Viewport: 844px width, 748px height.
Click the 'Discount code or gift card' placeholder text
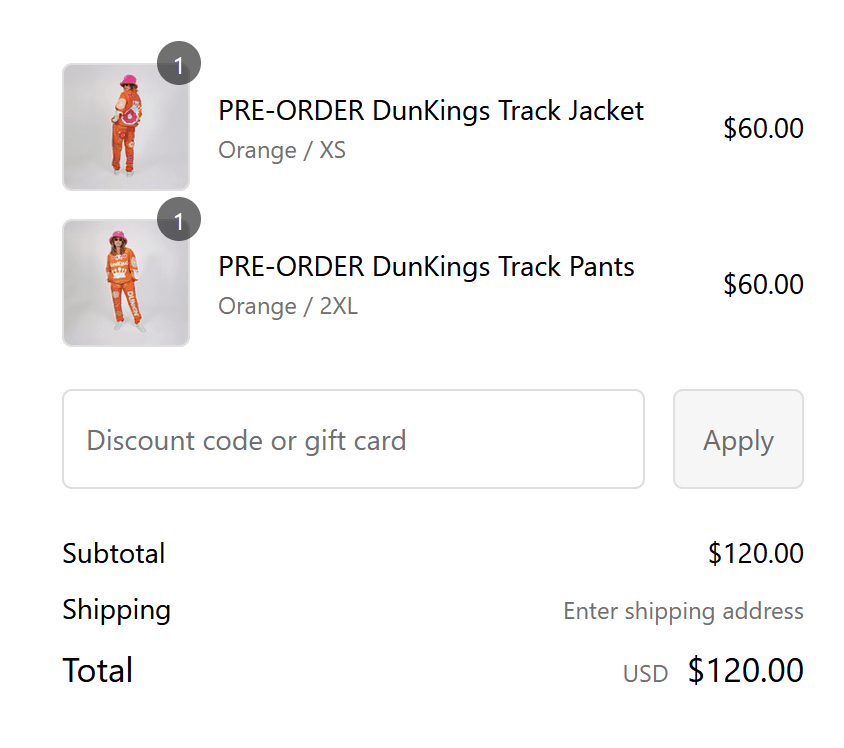[x=246, y=441]
